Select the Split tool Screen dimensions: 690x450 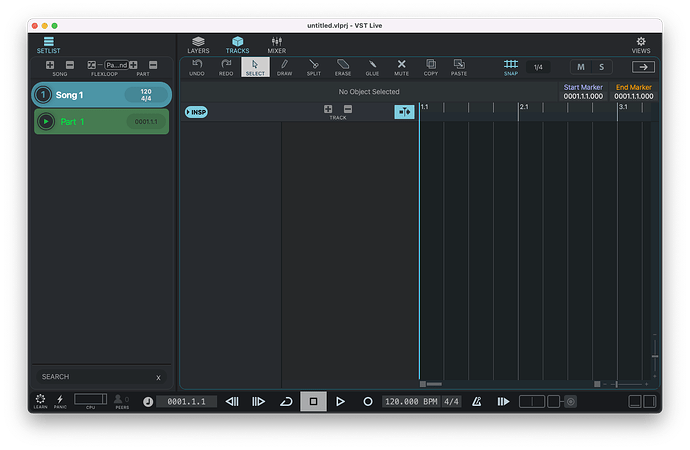coord(314,67)
